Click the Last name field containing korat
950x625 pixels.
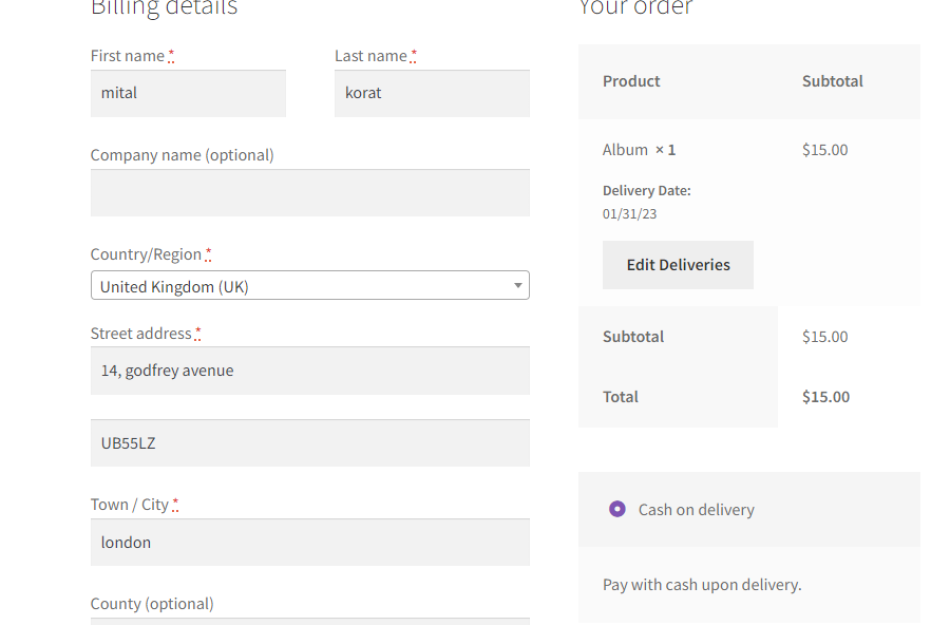431,93
